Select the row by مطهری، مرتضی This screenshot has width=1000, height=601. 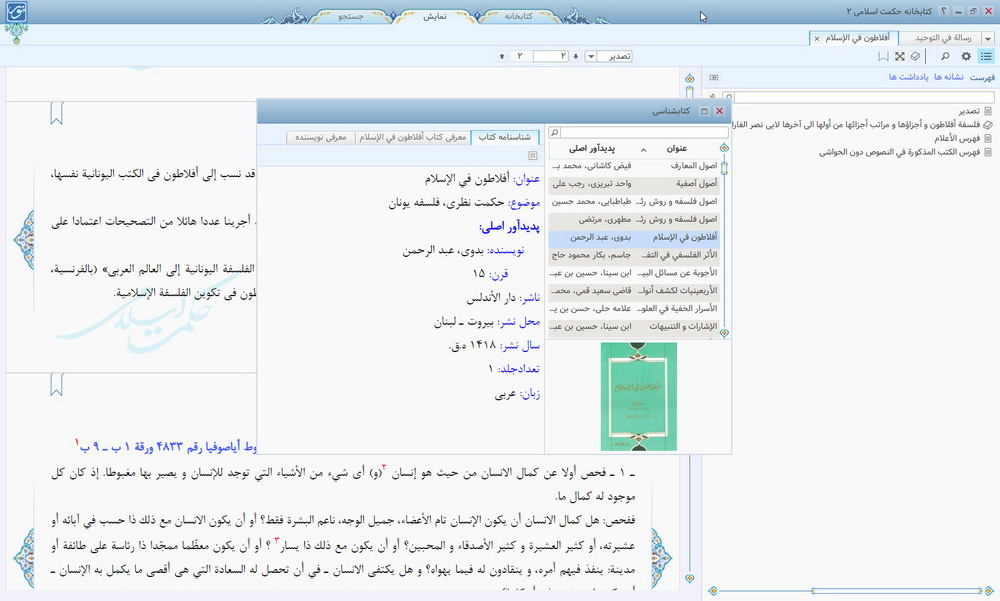(634, 219)
